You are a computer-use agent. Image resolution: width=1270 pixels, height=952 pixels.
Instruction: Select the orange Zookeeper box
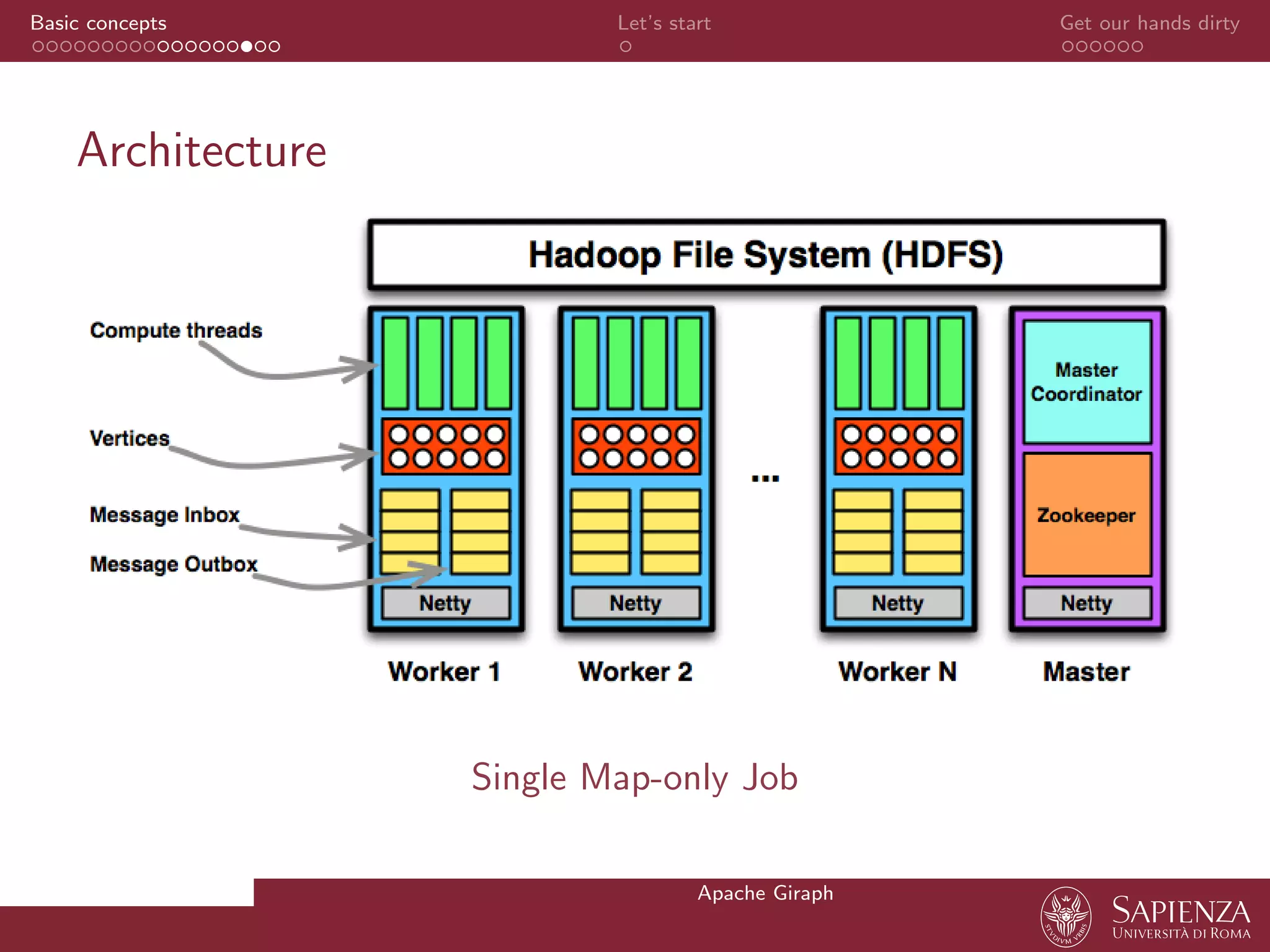1086,514
